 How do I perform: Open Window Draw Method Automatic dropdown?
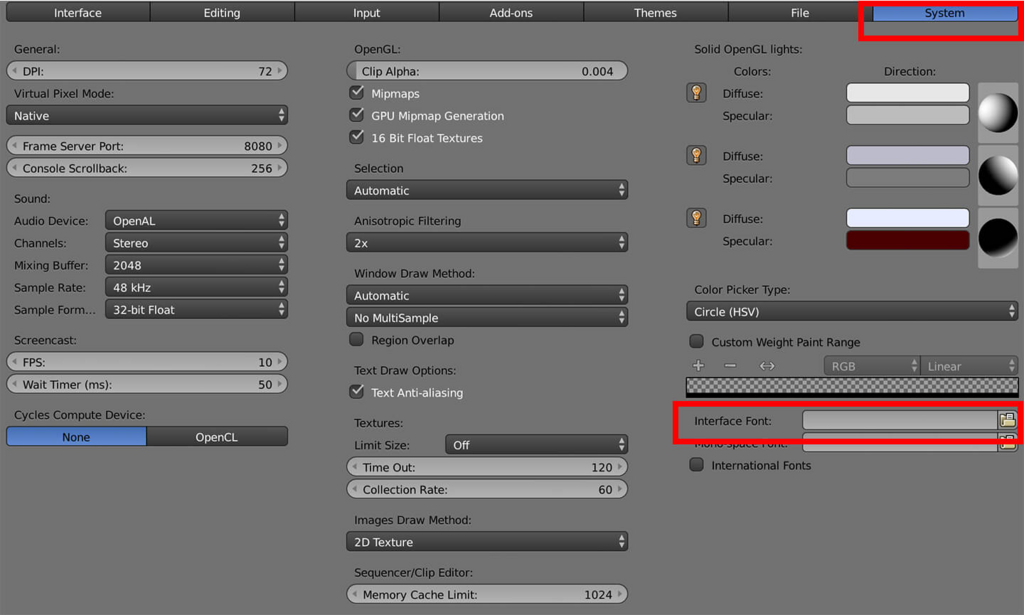pos(487,295)
